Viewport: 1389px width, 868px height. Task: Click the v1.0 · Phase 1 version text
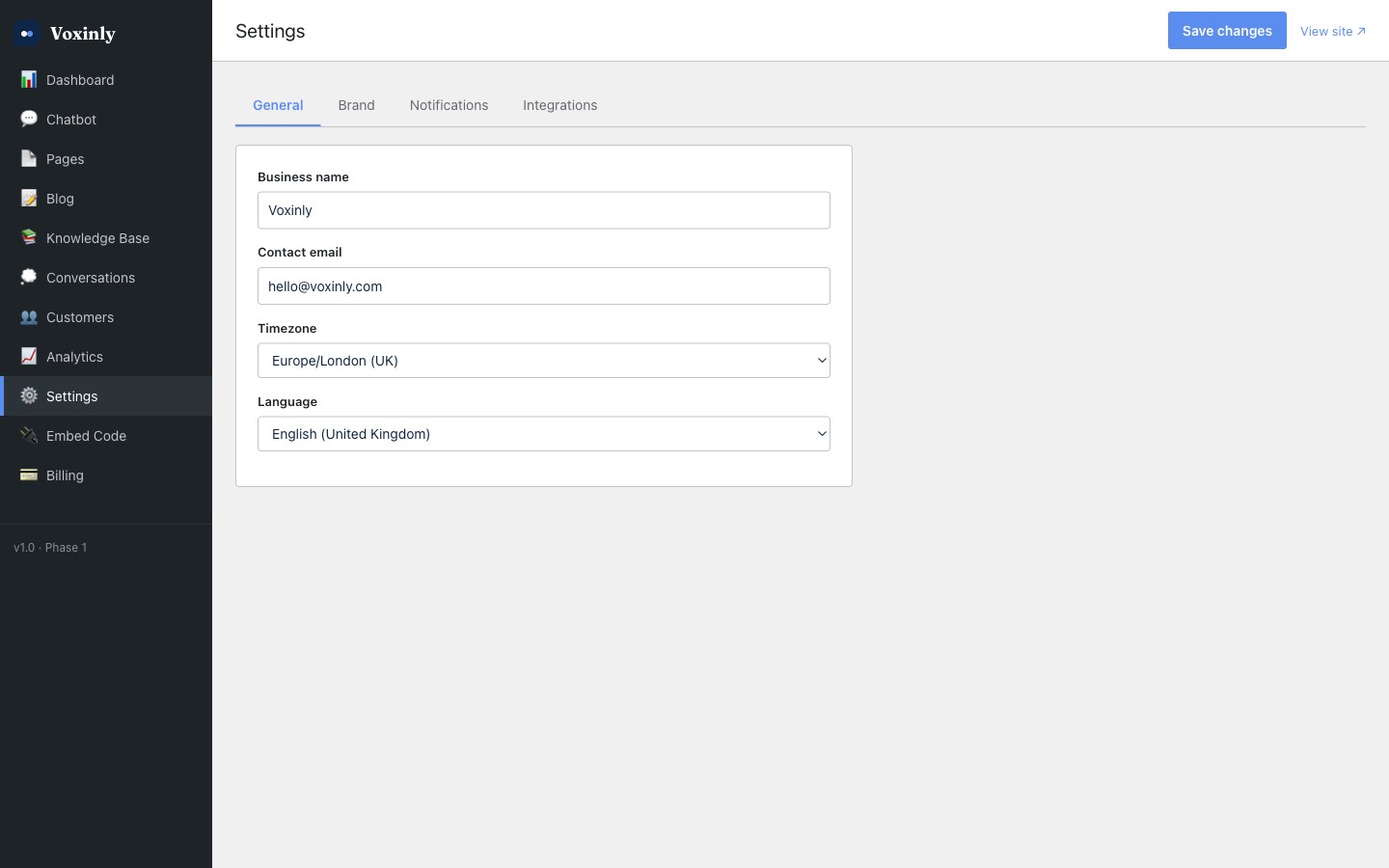click(x=50, y=548)
